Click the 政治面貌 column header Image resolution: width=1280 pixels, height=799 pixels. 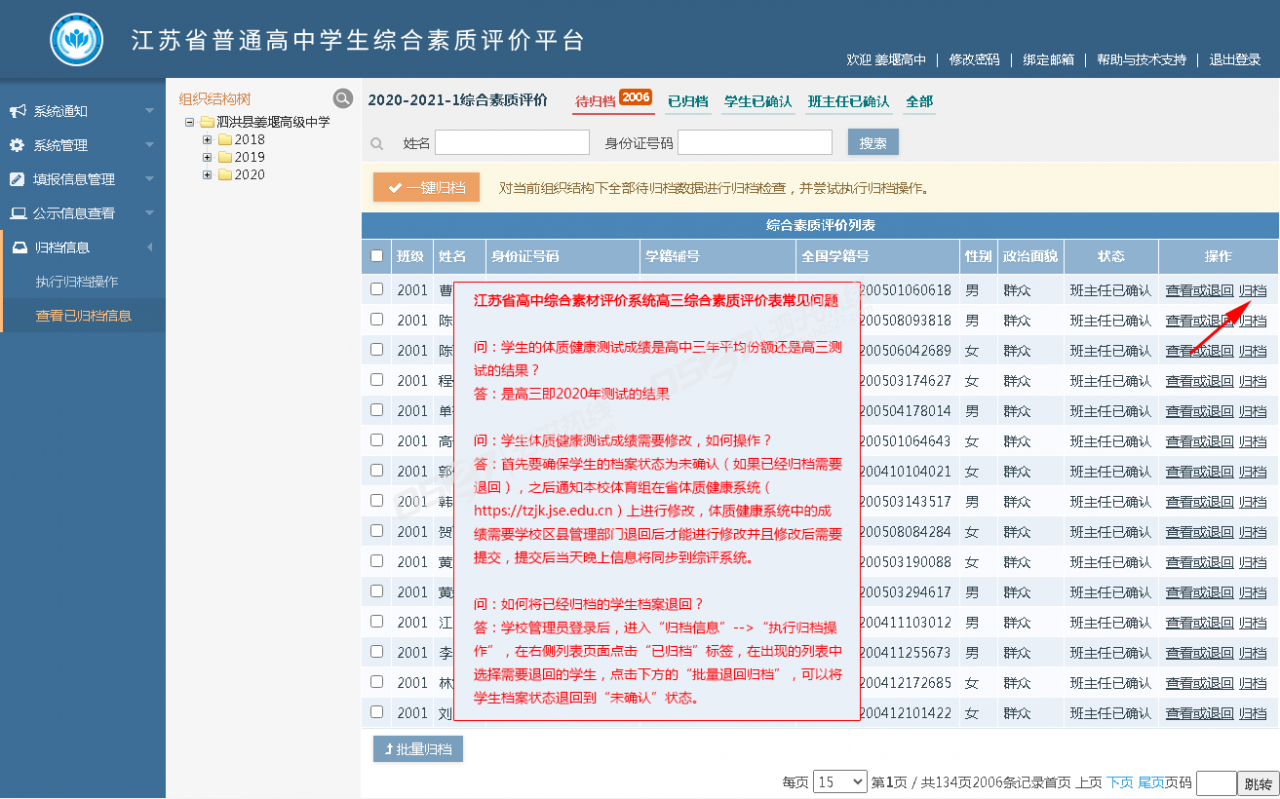(x=1030, y=256)
